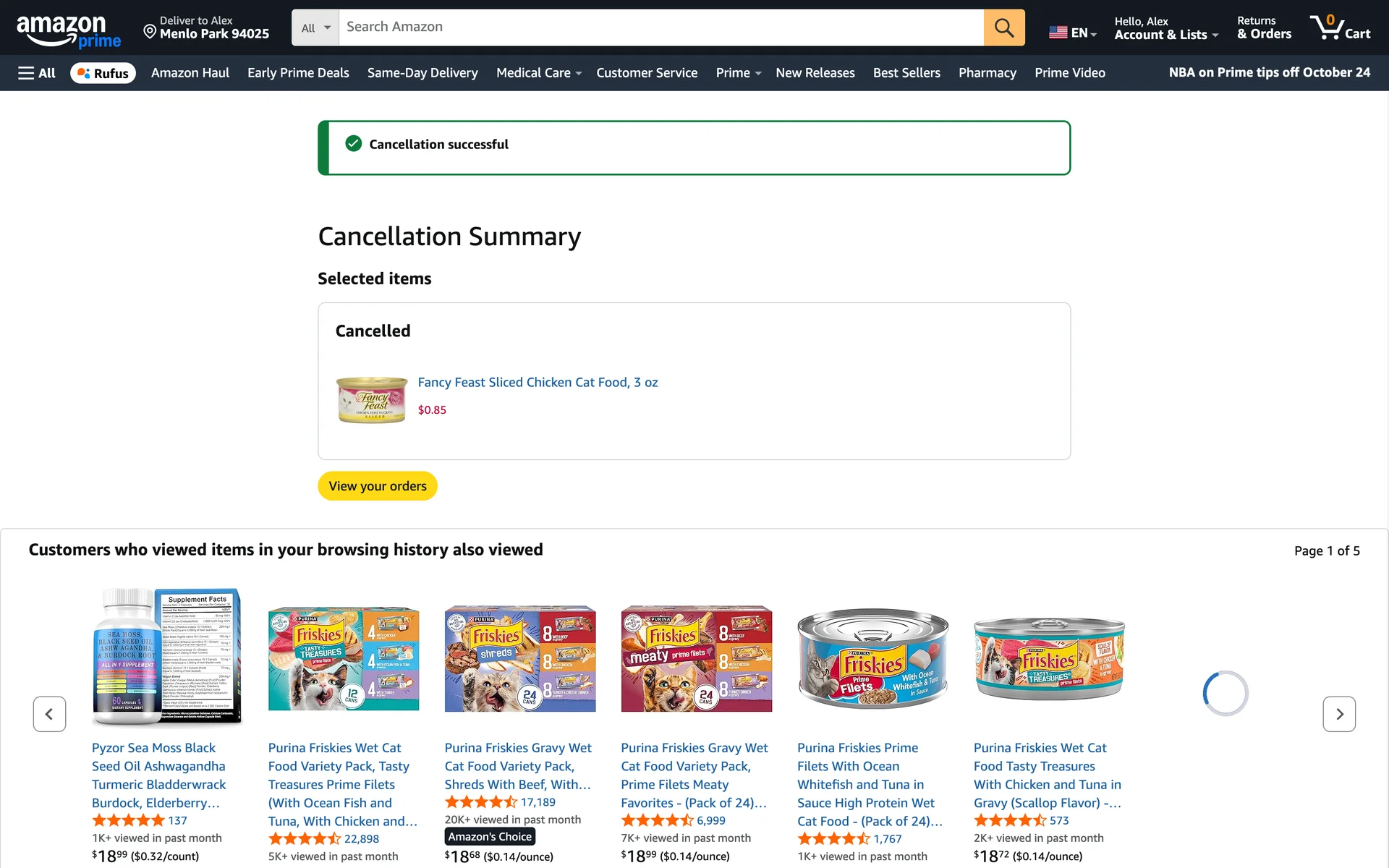
Task: Launch the Rufus assistant
Action: pos(103,73)
